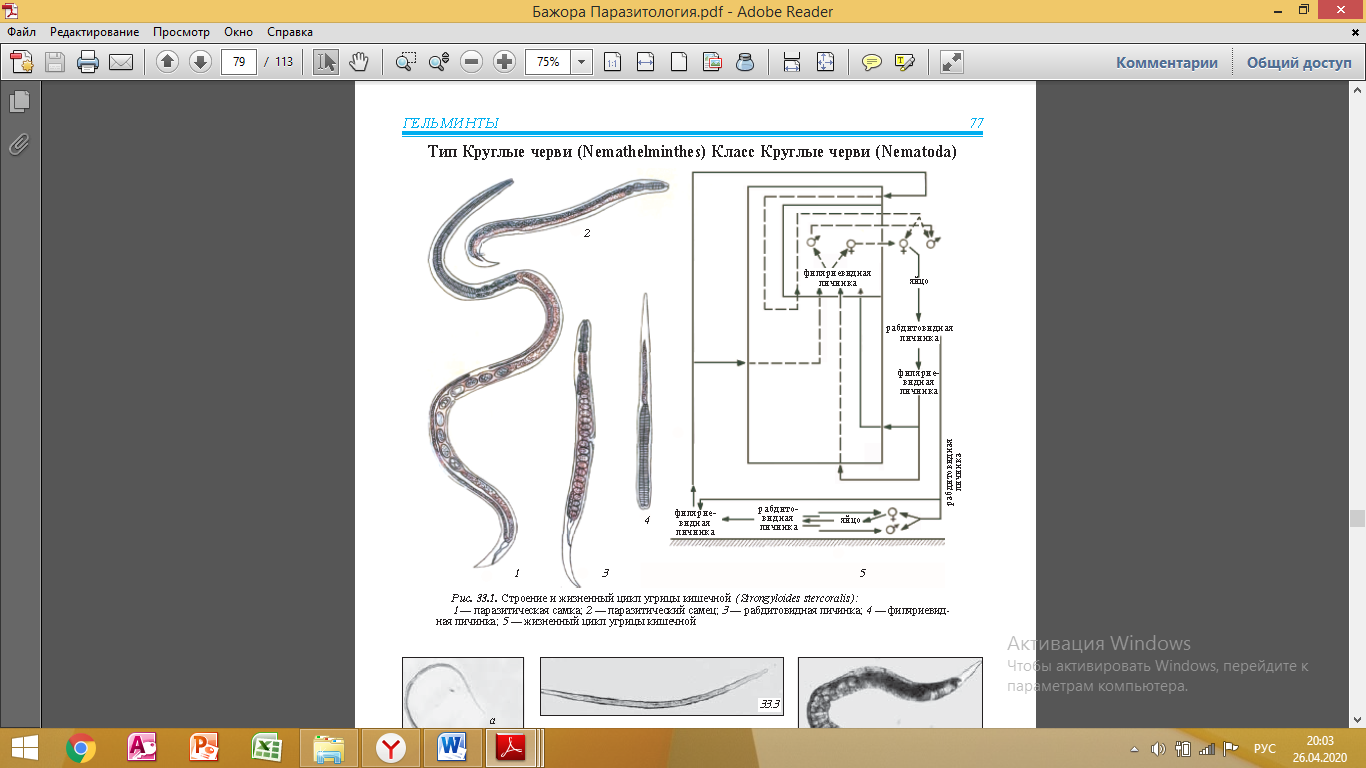Click the page number field showing 79

tap(239, 62)
